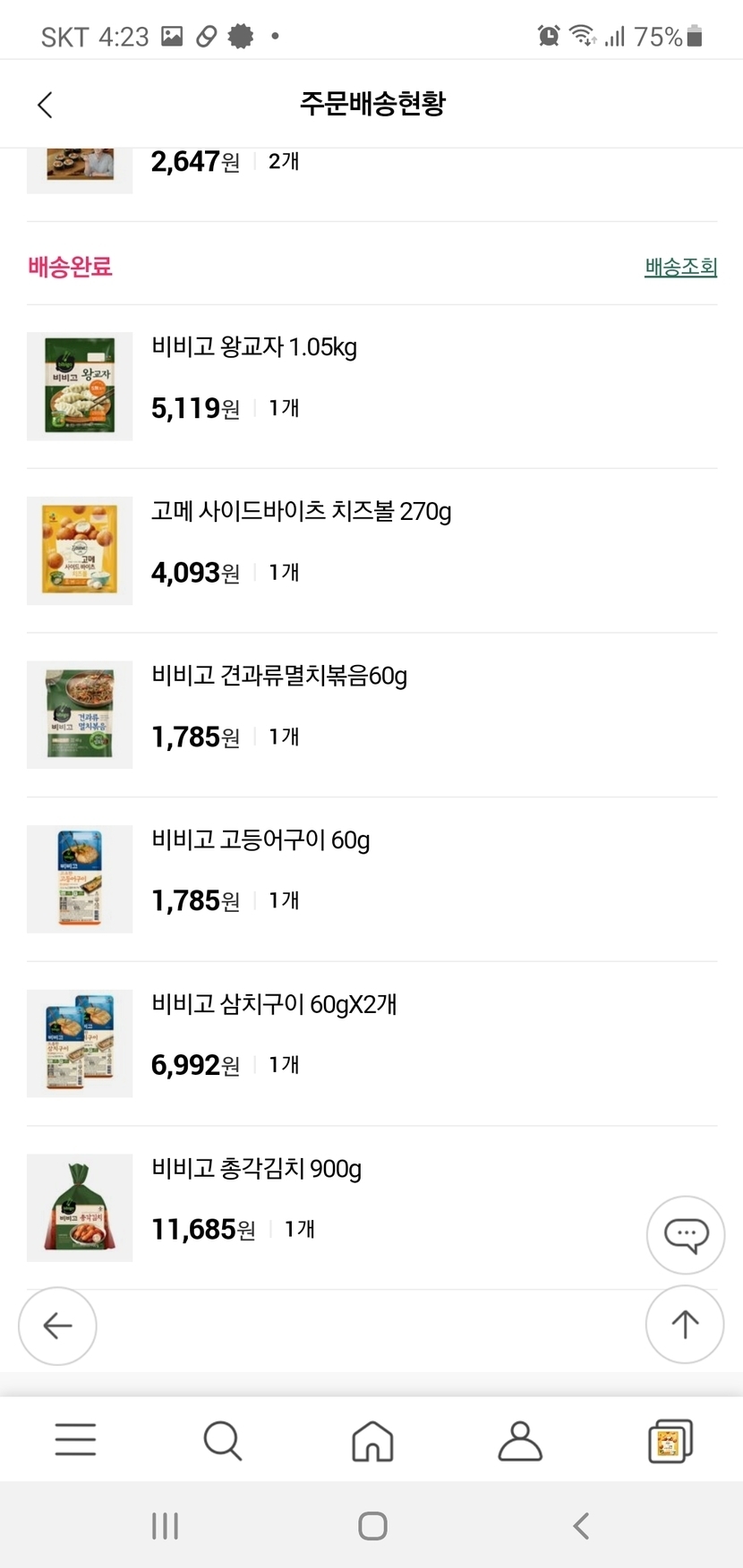Screen dimensions: 743x1568
Task: Open the chat support bubble icon
Action: (686, 1235)
